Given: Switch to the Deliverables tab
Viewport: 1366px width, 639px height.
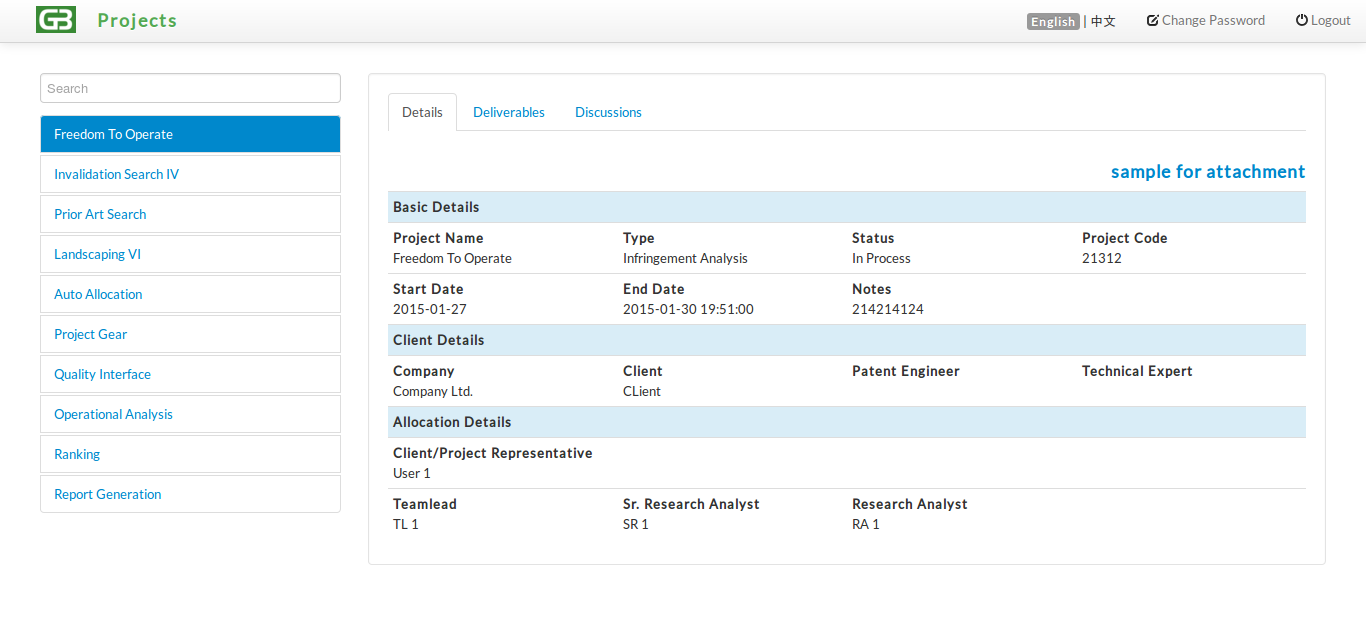Looking at the screenshot, I should coord(509,112).
